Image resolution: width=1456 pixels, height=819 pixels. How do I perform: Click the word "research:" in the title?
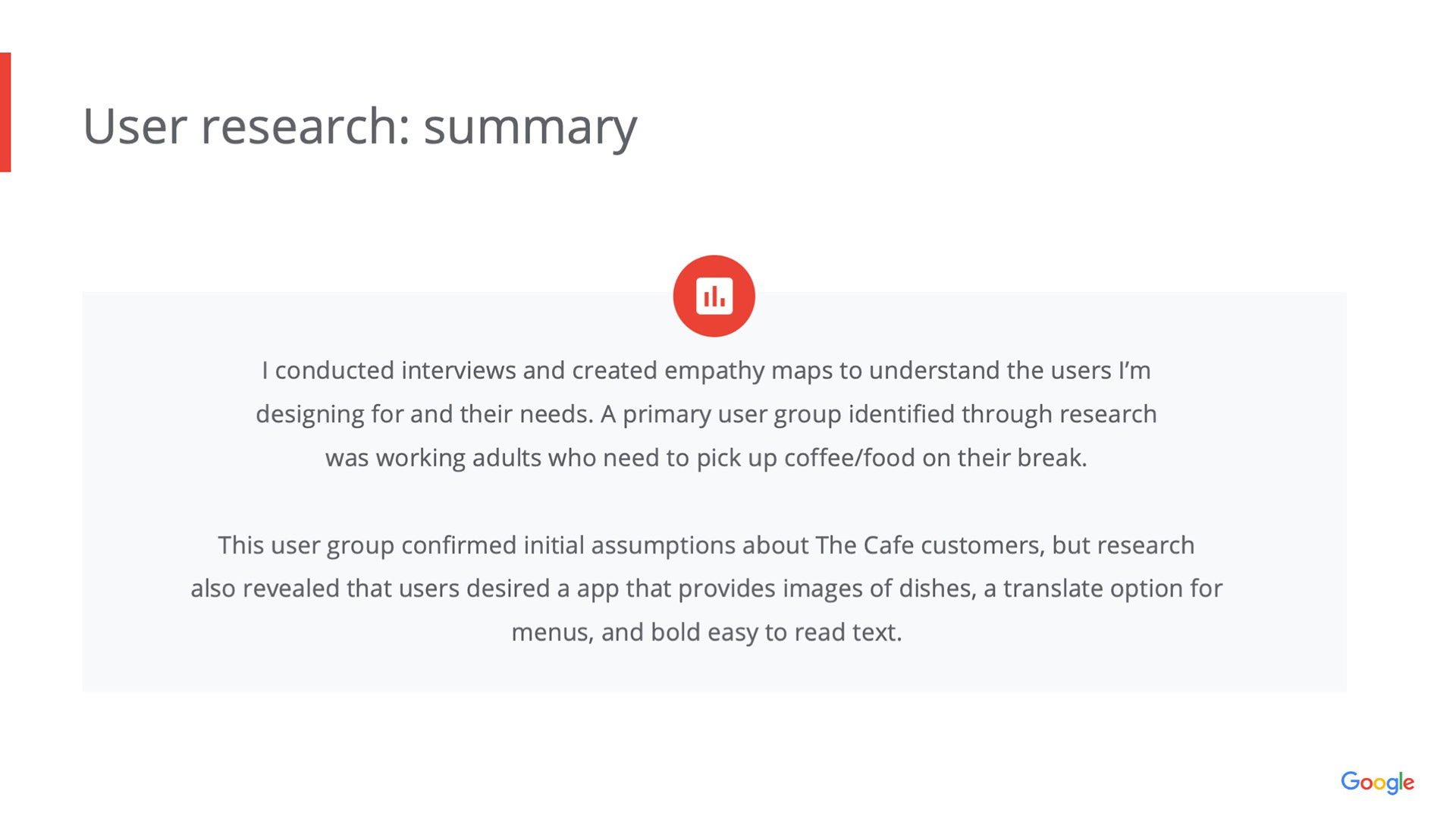305,126
